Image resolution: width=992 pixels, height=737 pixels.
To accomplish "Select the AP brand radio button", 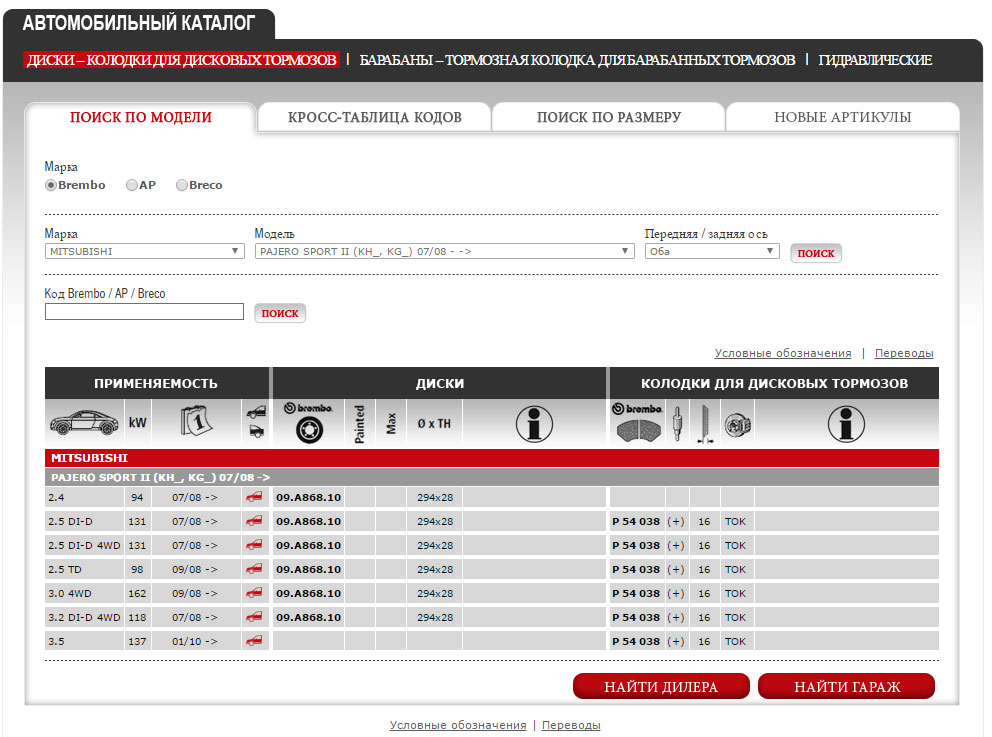I will (132, 185).
